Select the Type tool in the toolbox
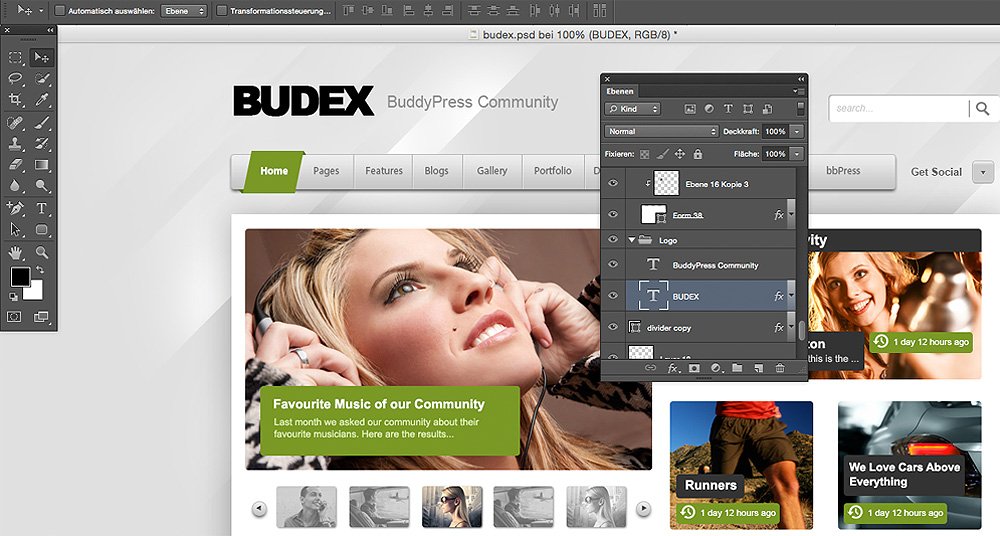 coord(41,208)
